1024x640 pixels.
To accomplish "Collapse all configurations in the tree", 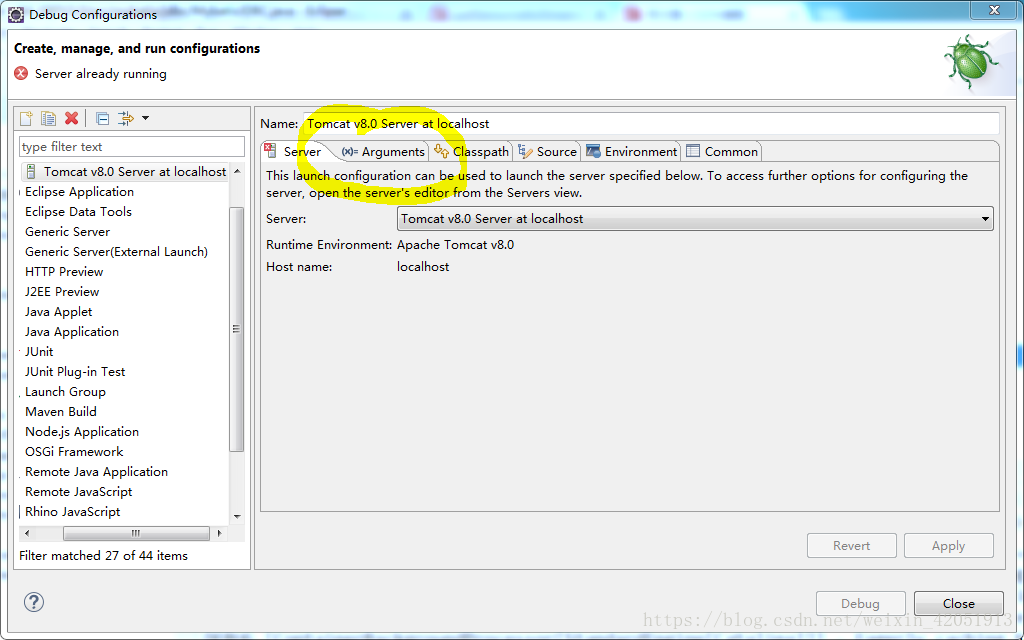I will (x=103, y=118).
